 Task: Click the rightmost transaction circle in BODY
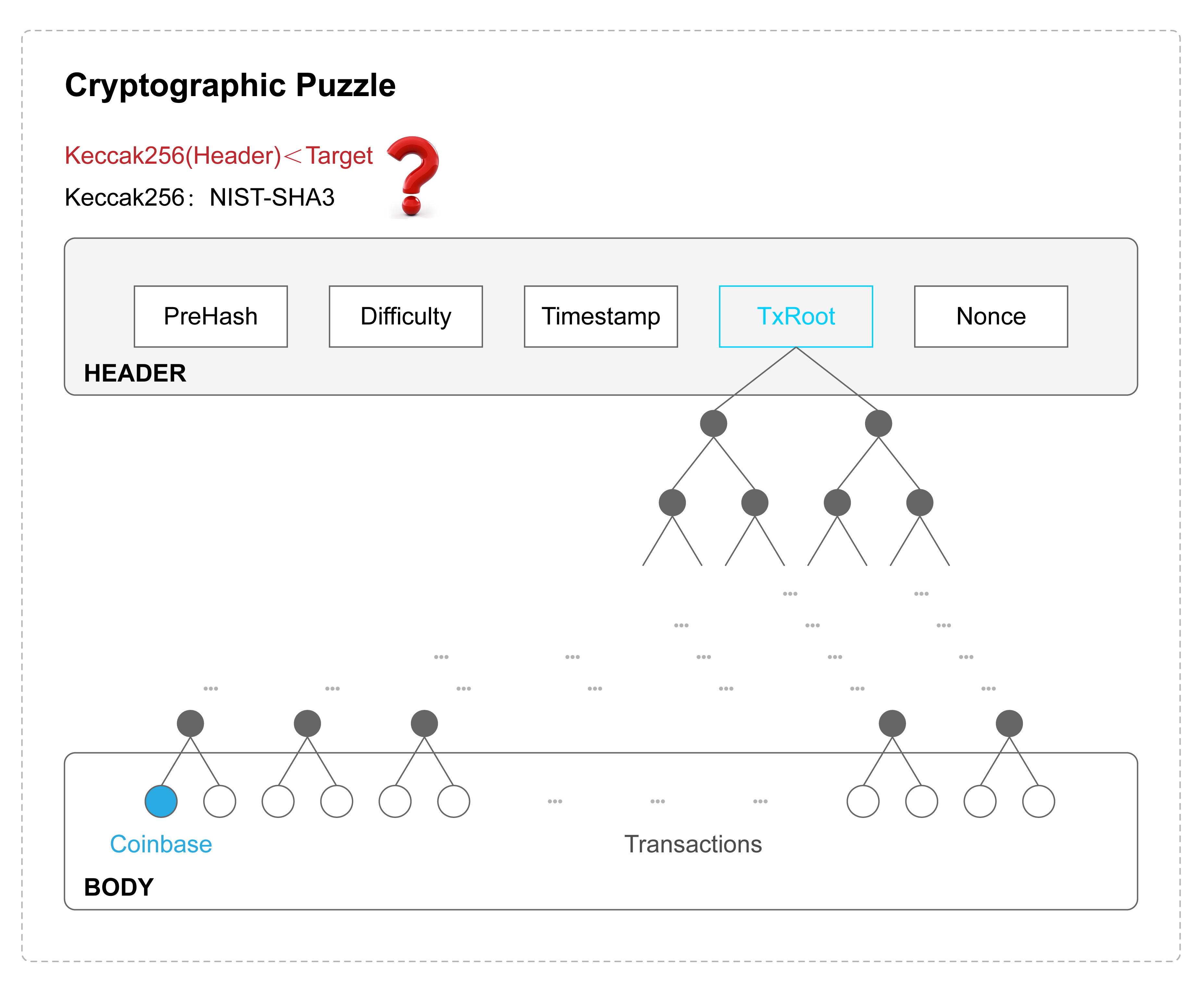(x=1038, y=801)
